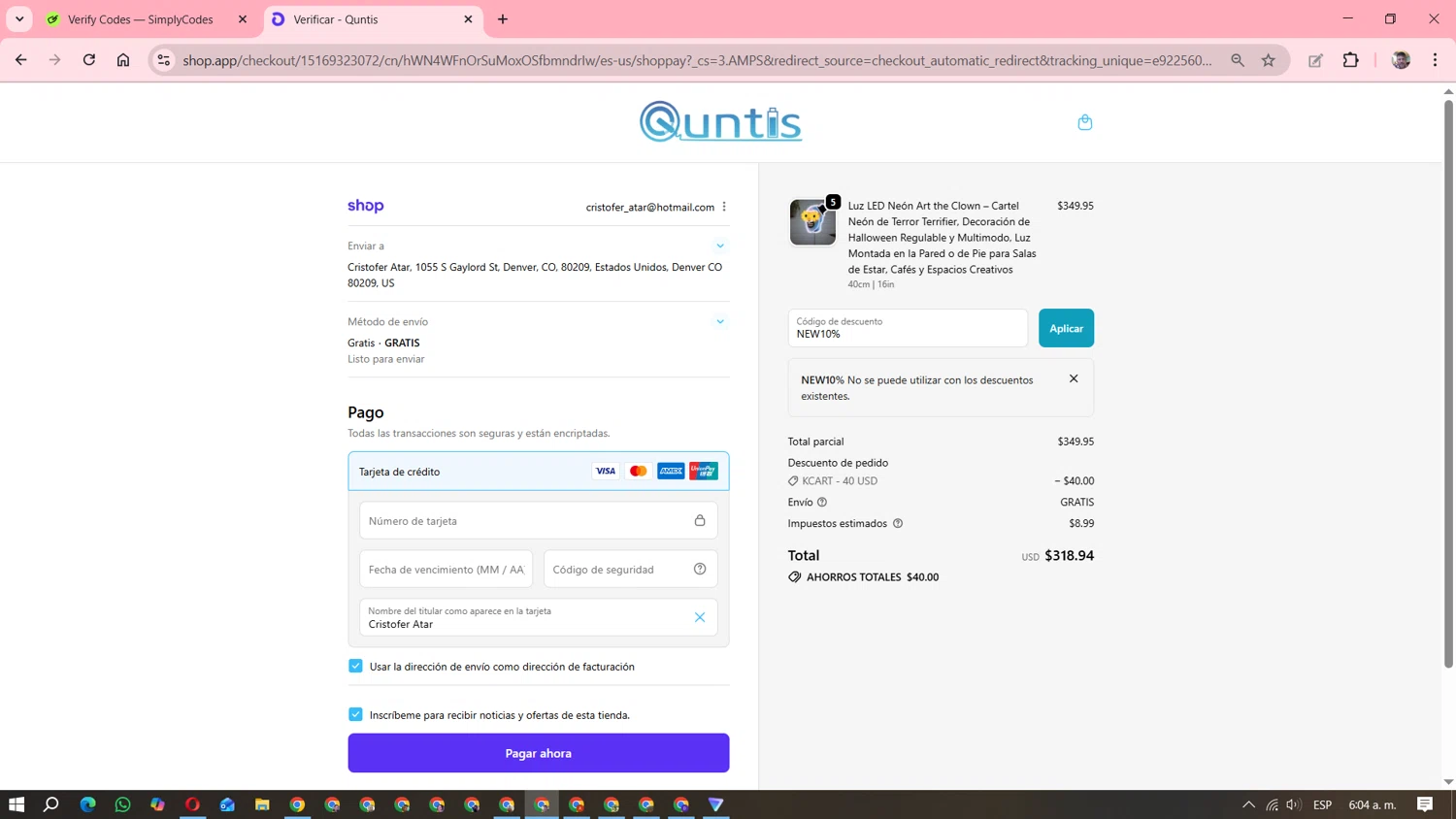Click the volume icon in system tray

(1293, 804)
